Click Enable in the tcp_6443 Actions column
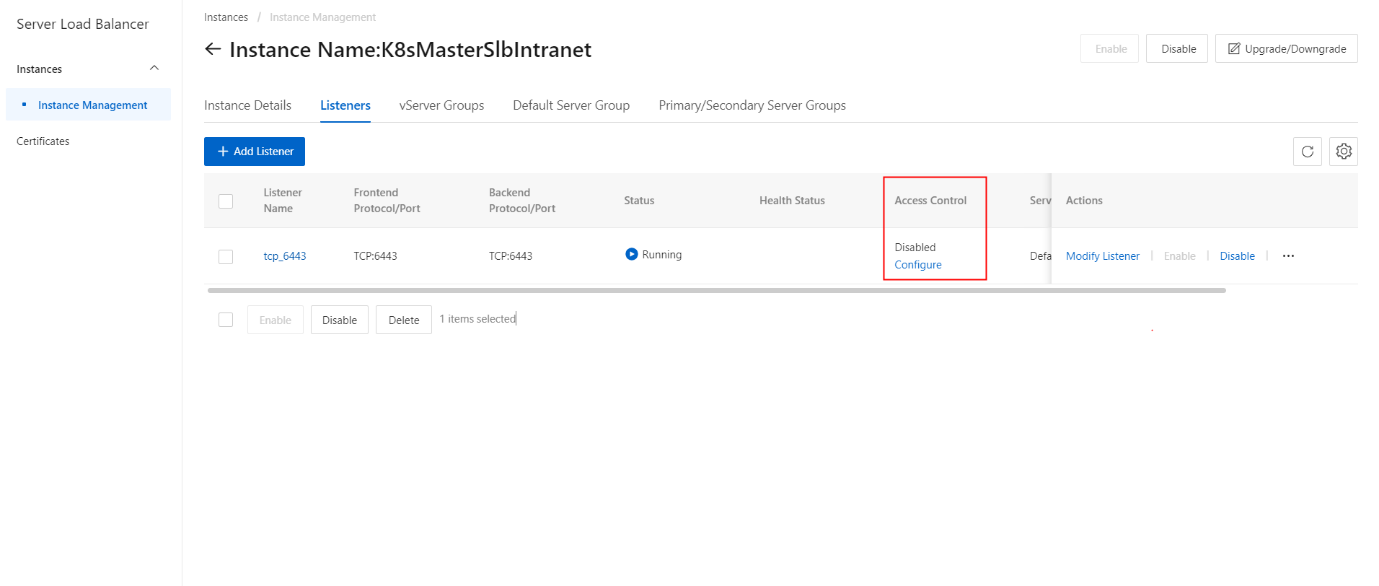 pyautogui.click(x=1179, y=256)
